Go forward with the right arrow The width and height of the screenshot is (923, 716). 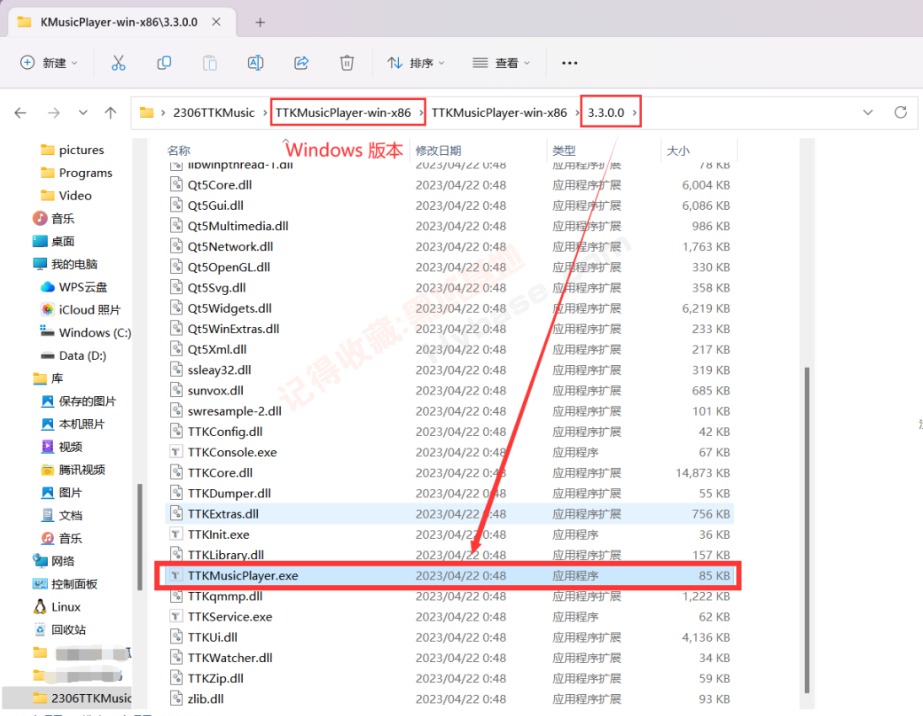click(54, 112)
